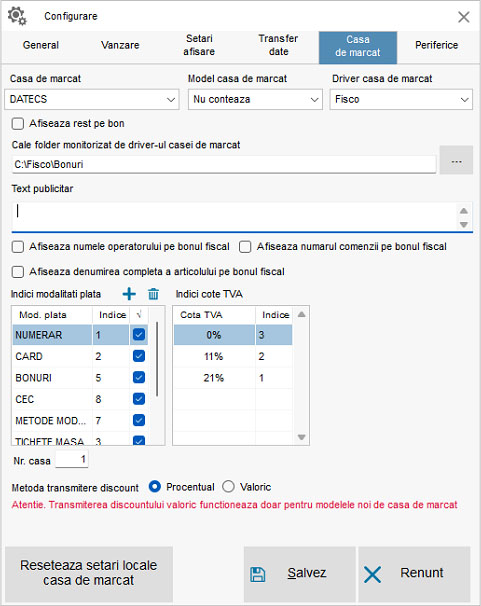The width and height of the screenshot is (481, 606).
Task: Browse folder path with ellipsis button
Action: click(x=456, y=160)
